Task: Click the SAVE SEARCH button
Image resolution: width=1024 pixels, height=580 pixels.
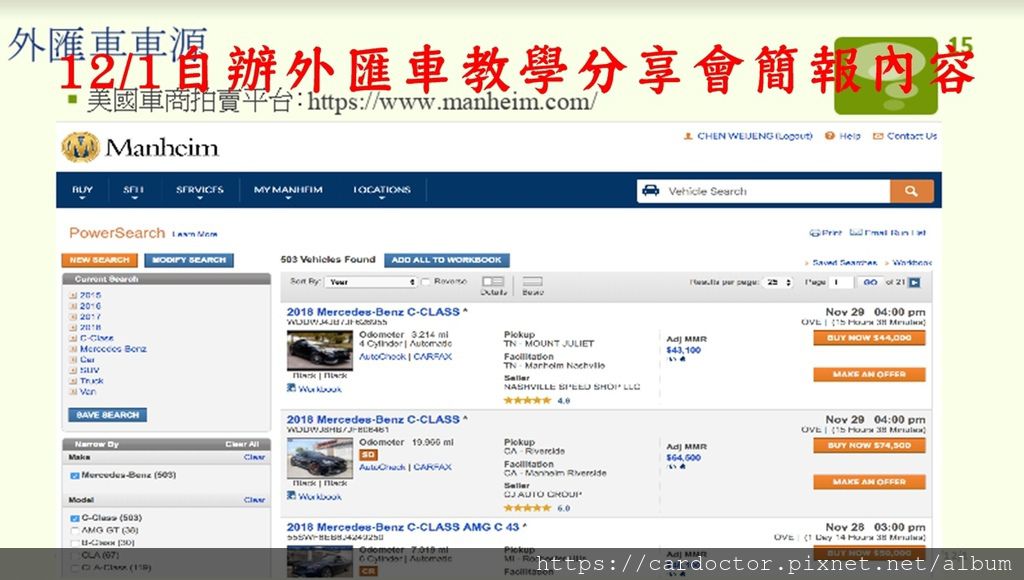Action: 108,415
